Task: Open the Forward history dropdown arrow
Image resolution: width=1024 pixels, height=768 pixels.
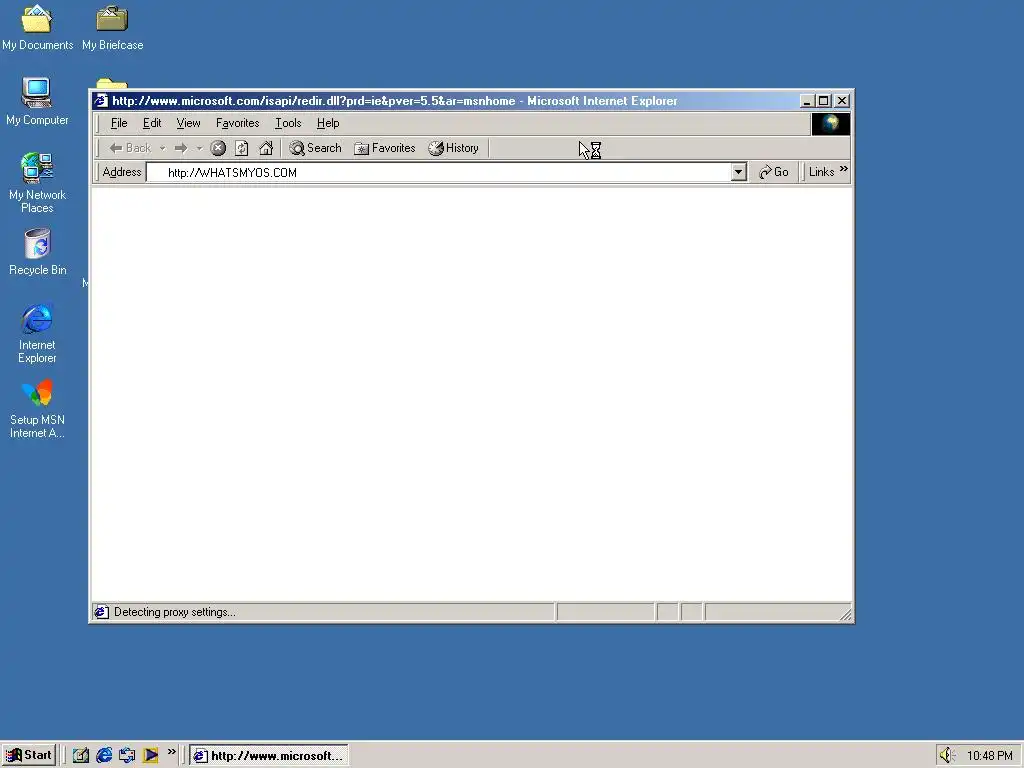Action: pyautogui.click(x=199, y=148)
